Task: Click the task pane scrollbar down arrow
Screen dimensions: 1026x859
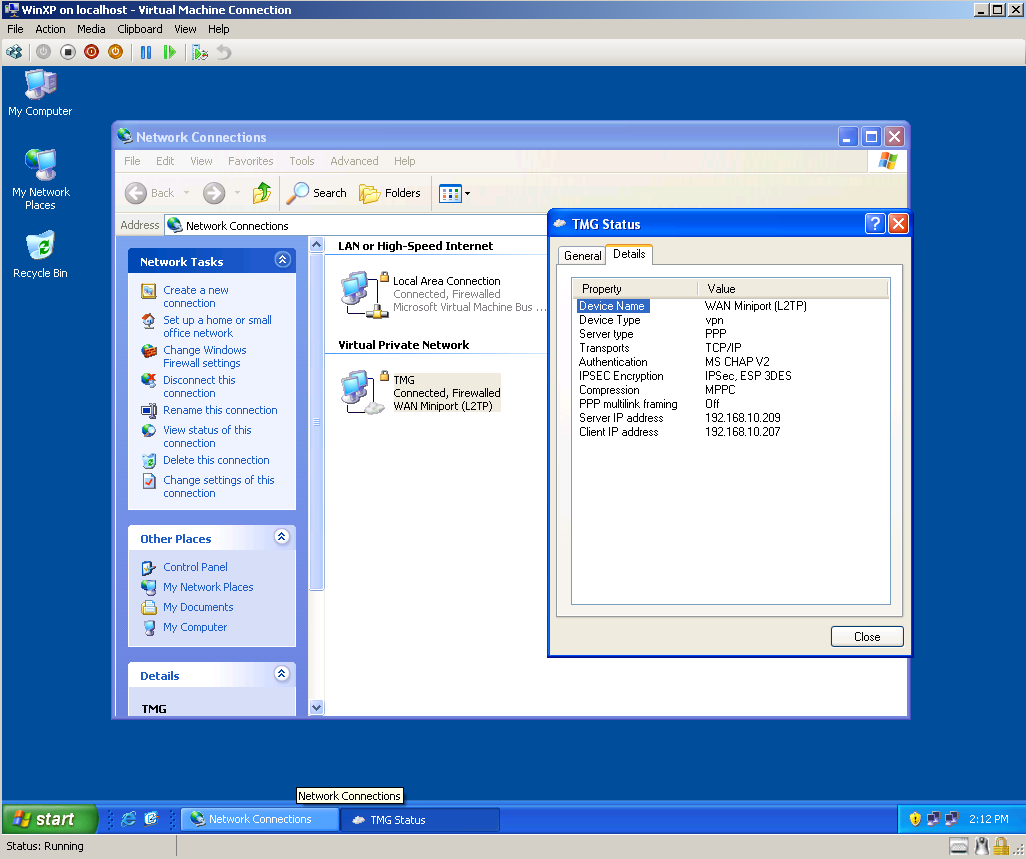Action: click(317, 707)
